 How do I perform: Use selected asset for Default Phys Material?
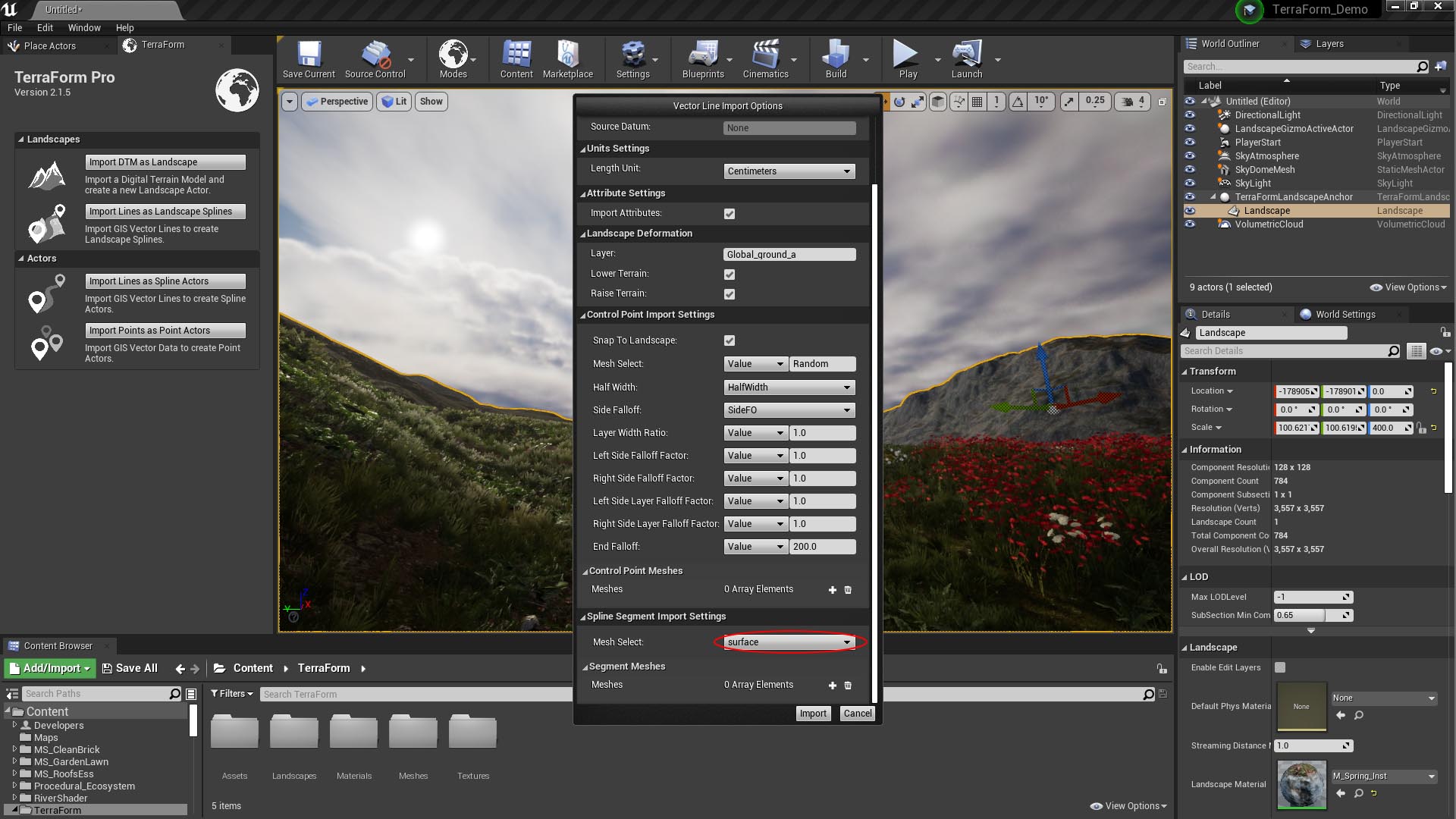click(1341, 715)
